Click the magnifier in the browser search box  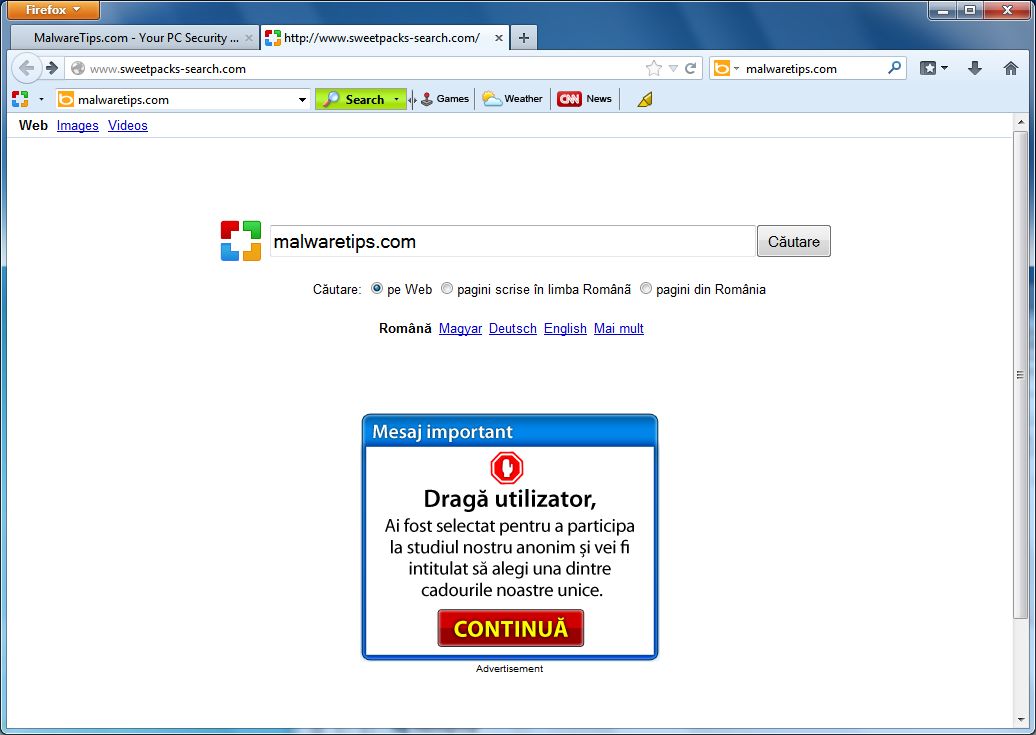pyautogui.click(x=895, y=67)
